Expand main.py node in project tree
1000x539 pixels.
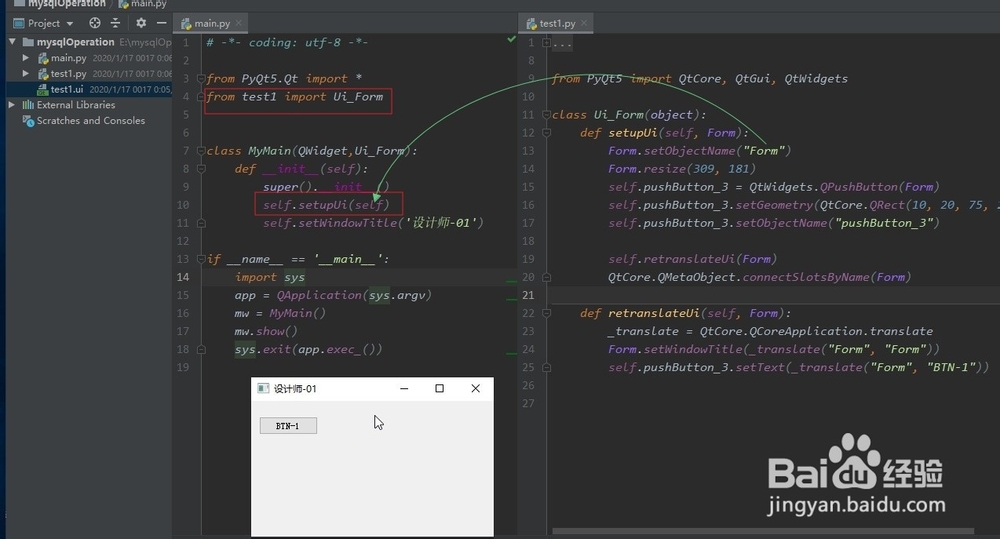(26, 58)
